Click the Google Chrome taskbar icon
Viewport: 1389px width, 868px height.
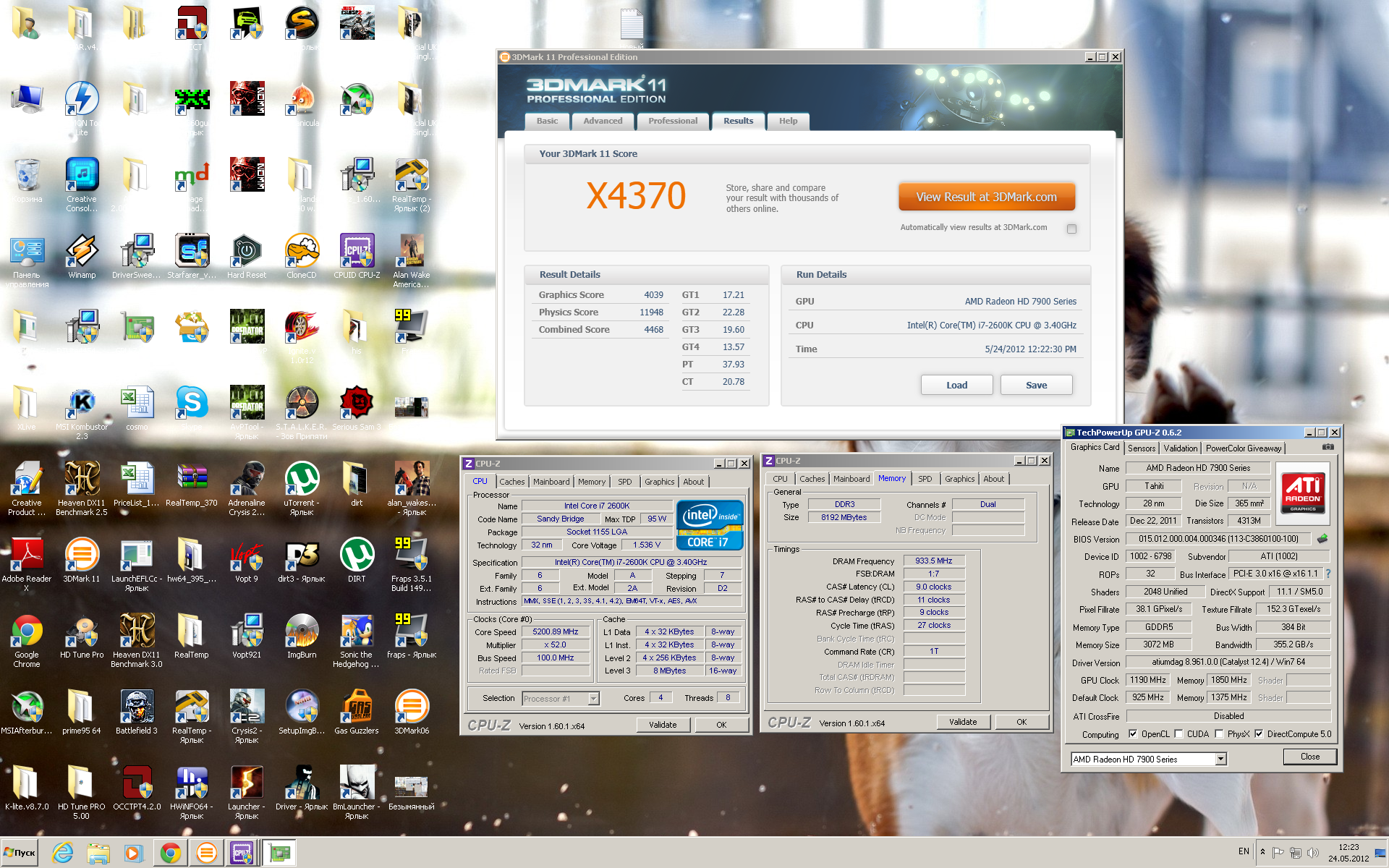(x=171, y=853)
